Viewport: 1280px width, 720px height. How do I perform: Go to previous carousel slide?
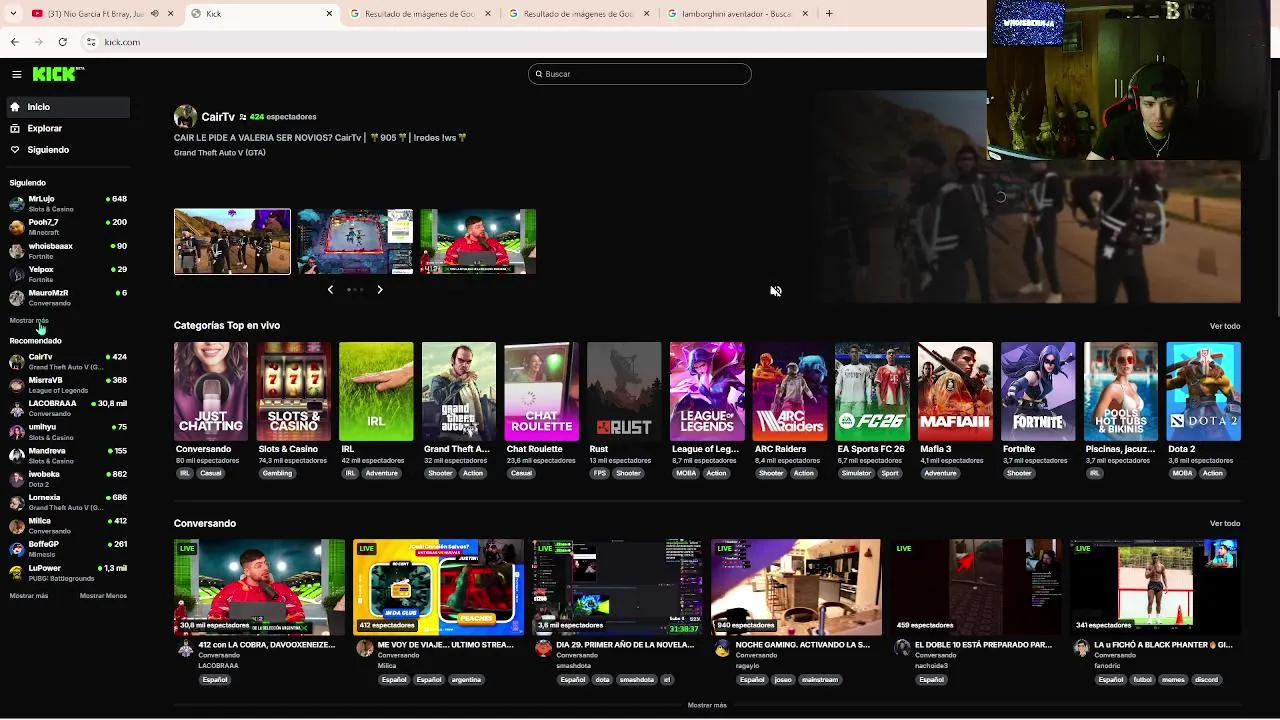pos(330,289)
